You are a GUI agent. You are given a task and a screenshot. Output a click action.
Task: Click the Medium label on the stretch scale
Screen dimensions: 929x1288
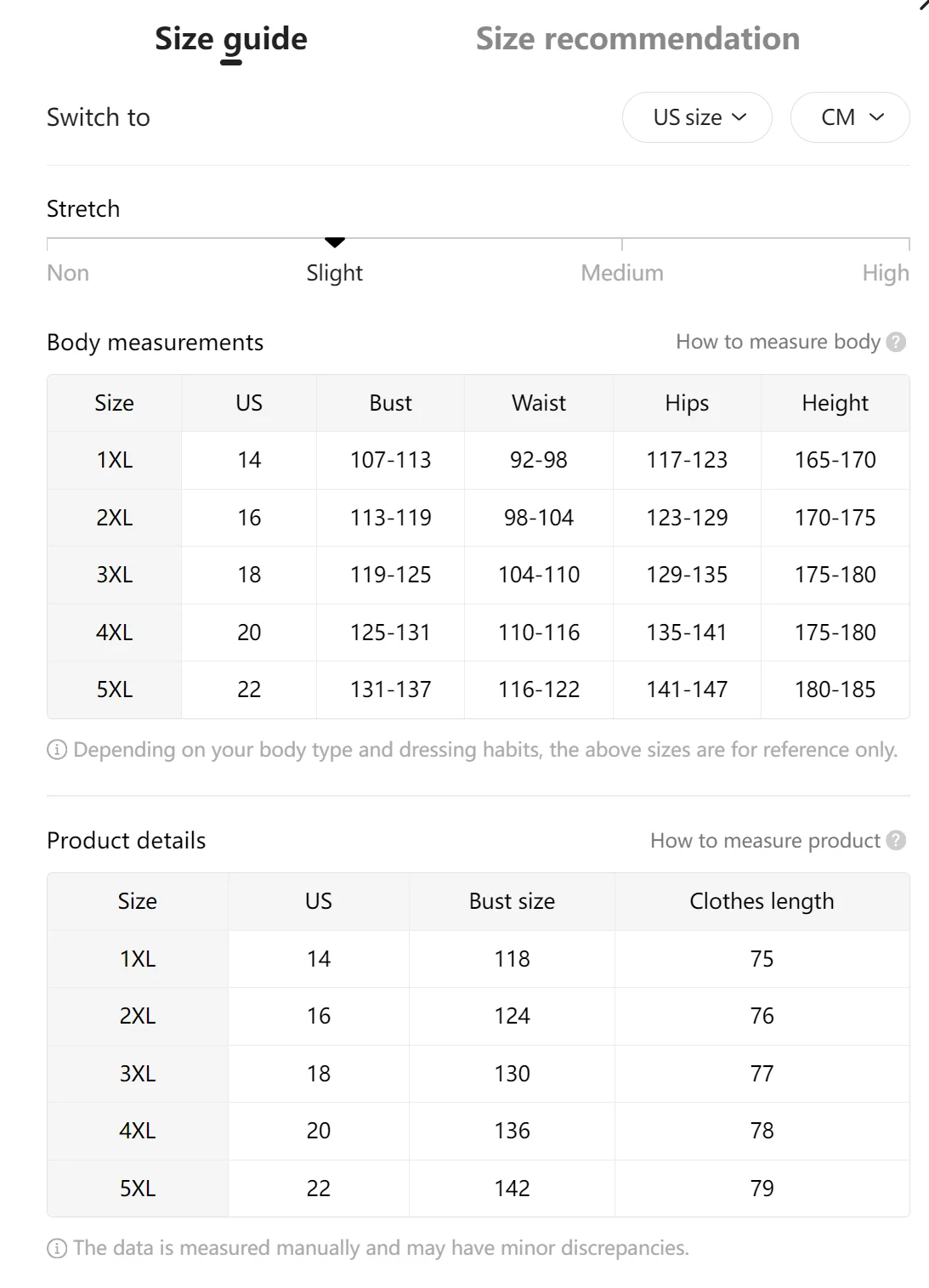[622, 273]
